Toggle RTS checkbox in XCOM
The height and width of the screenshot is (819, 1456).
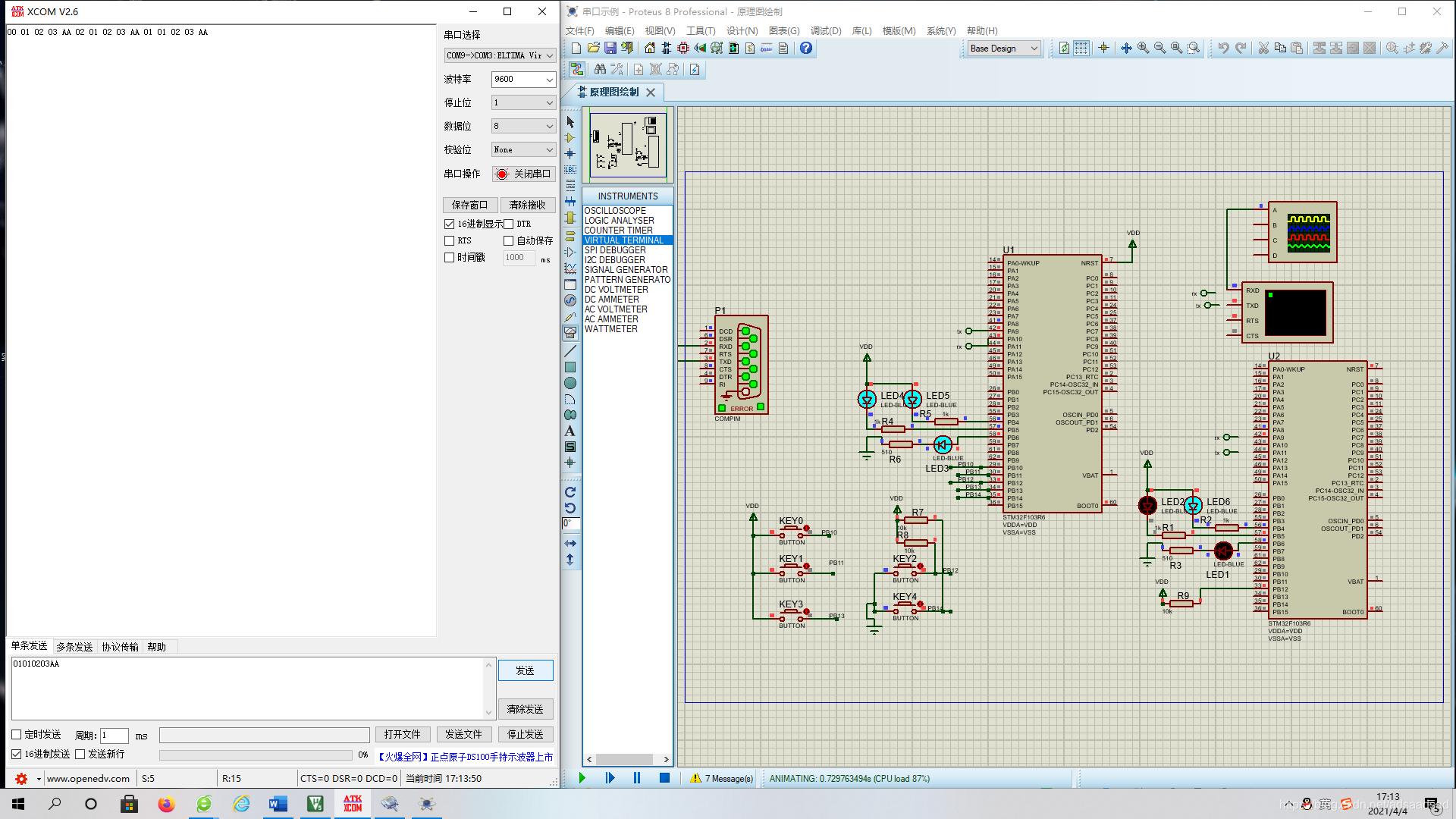point(449,241)
